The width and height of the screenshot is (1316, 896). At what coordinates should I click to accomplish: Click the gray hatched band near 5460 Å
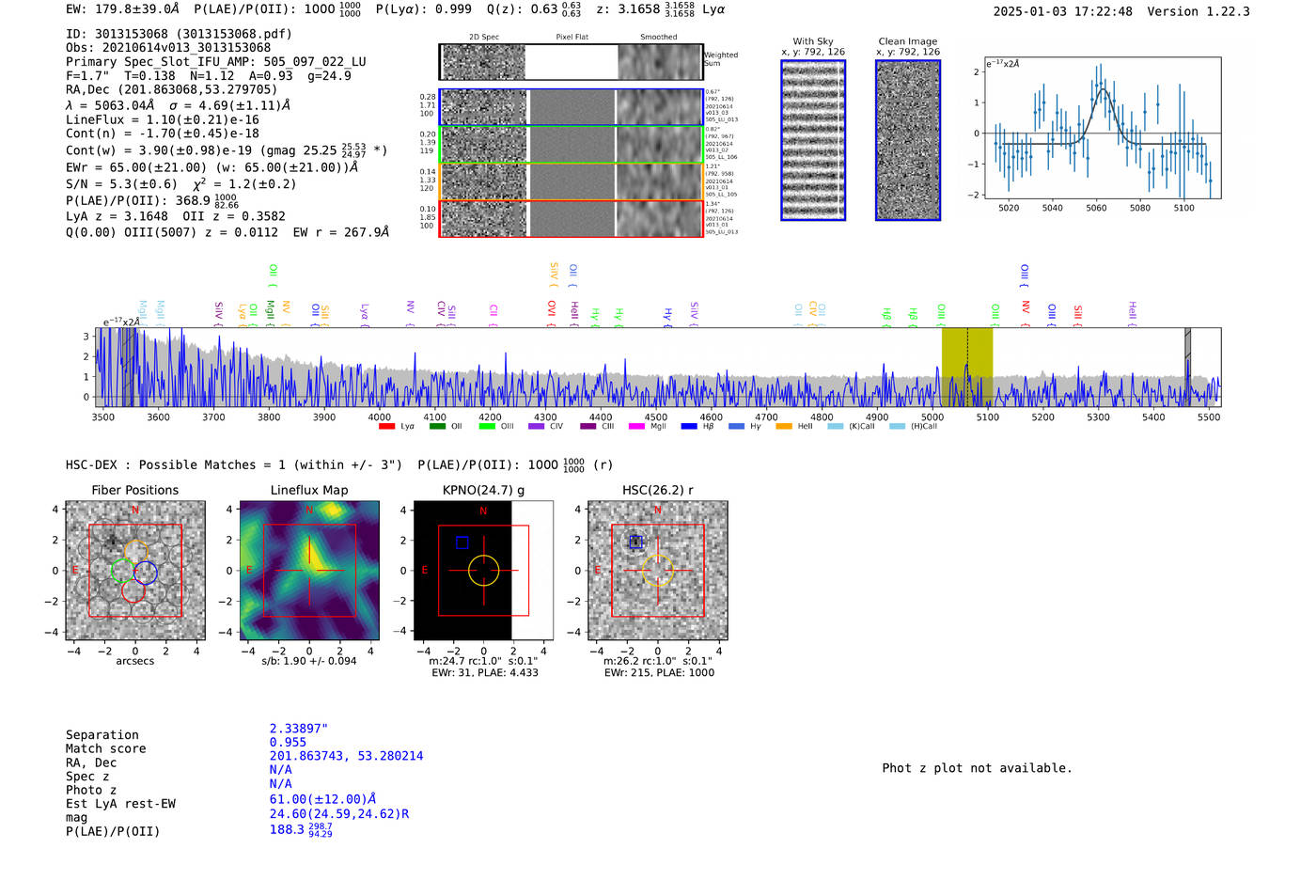tap(1187, 367)
